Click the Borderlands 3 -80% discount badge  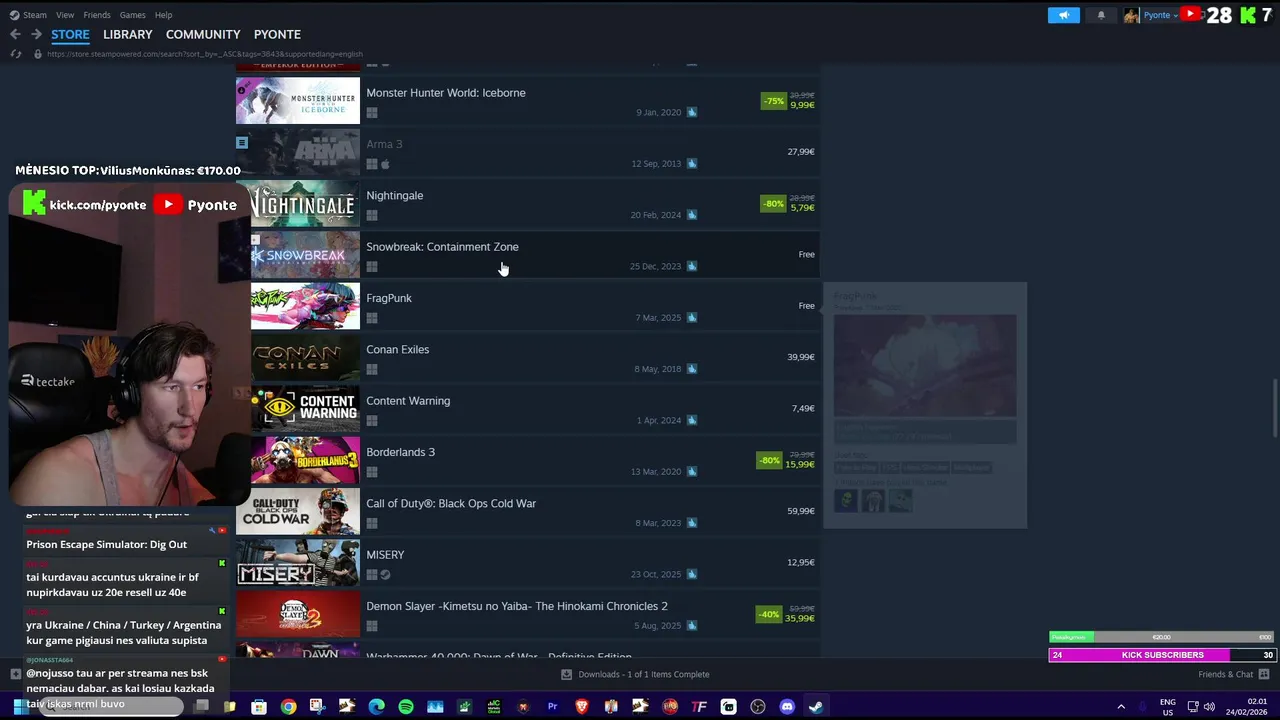pyautogui.click(x=770, y=460)
